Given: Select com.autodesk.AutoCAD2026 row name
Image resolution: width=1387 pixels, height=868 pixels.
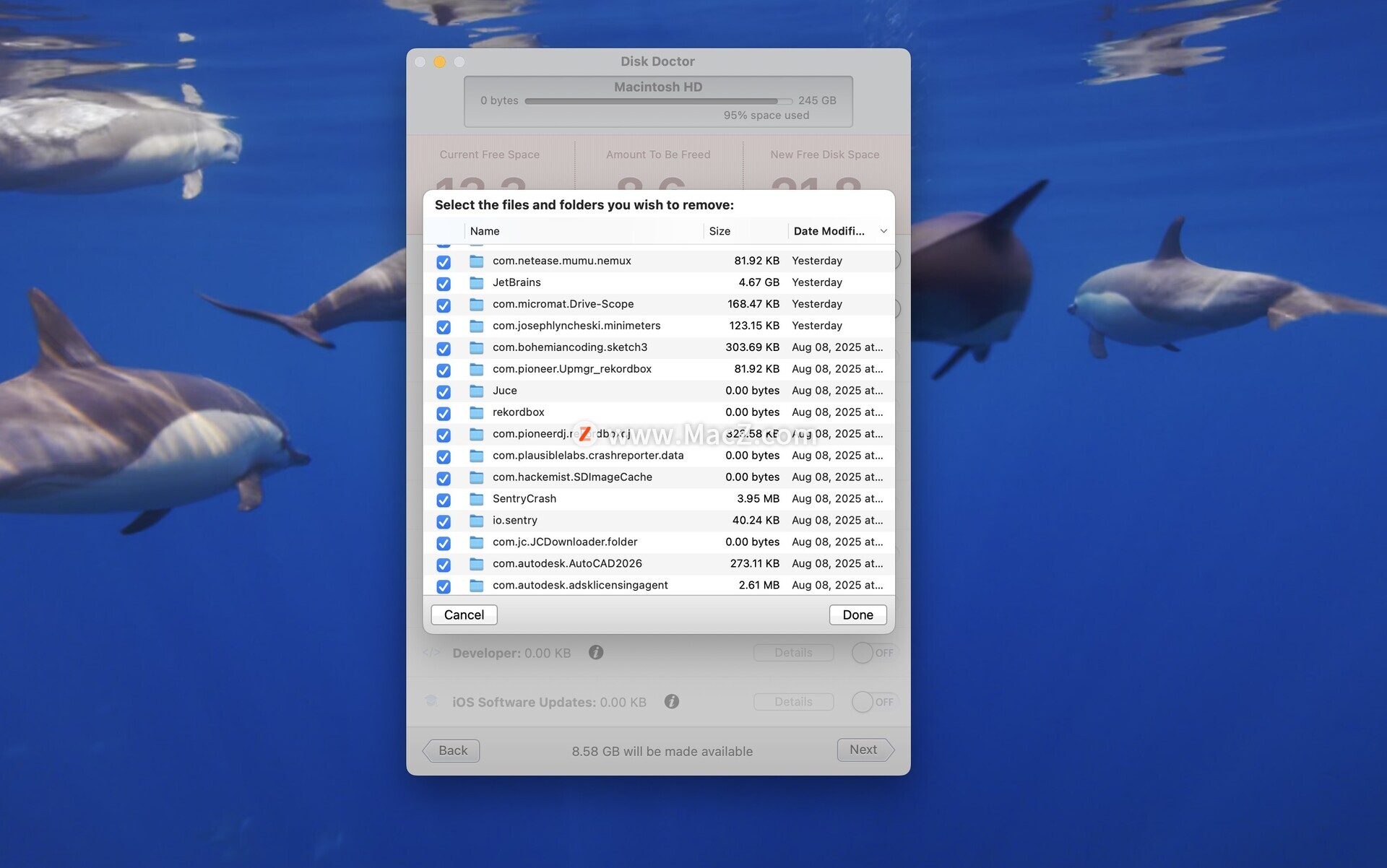Looking at the screenshot, I should [567, 563].
